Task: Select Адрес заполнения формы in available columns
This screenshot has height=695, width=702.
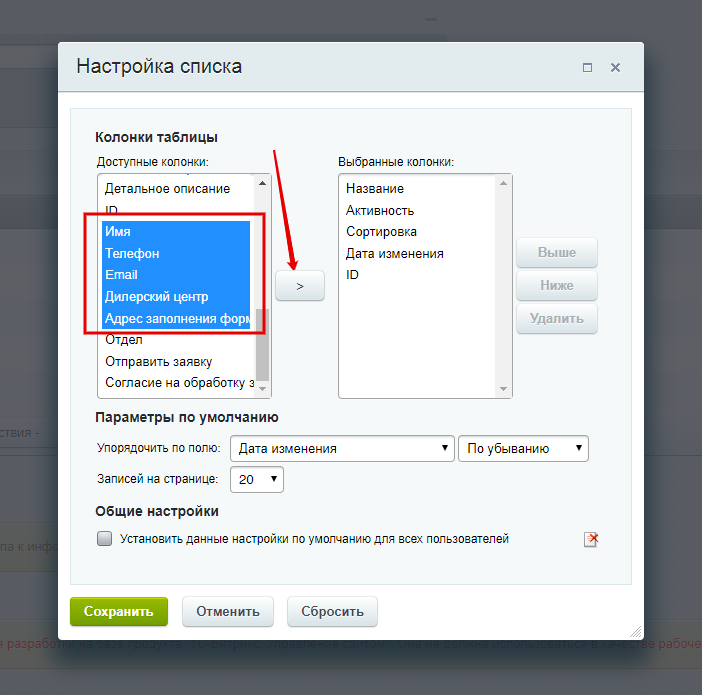Action: pyautogui.click(x=176, y=318)
